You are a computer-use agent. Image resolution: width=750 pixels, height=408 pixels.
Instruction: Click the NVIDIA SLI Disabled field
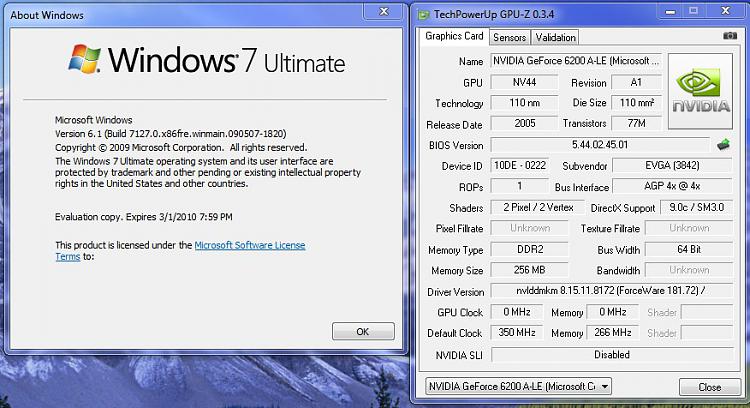612,354
